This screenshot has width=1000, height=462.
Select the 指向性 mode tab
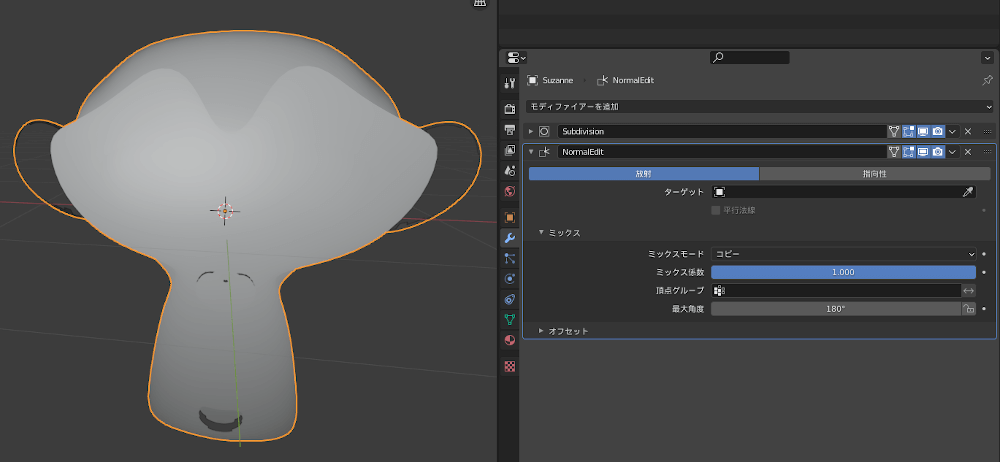874,174
